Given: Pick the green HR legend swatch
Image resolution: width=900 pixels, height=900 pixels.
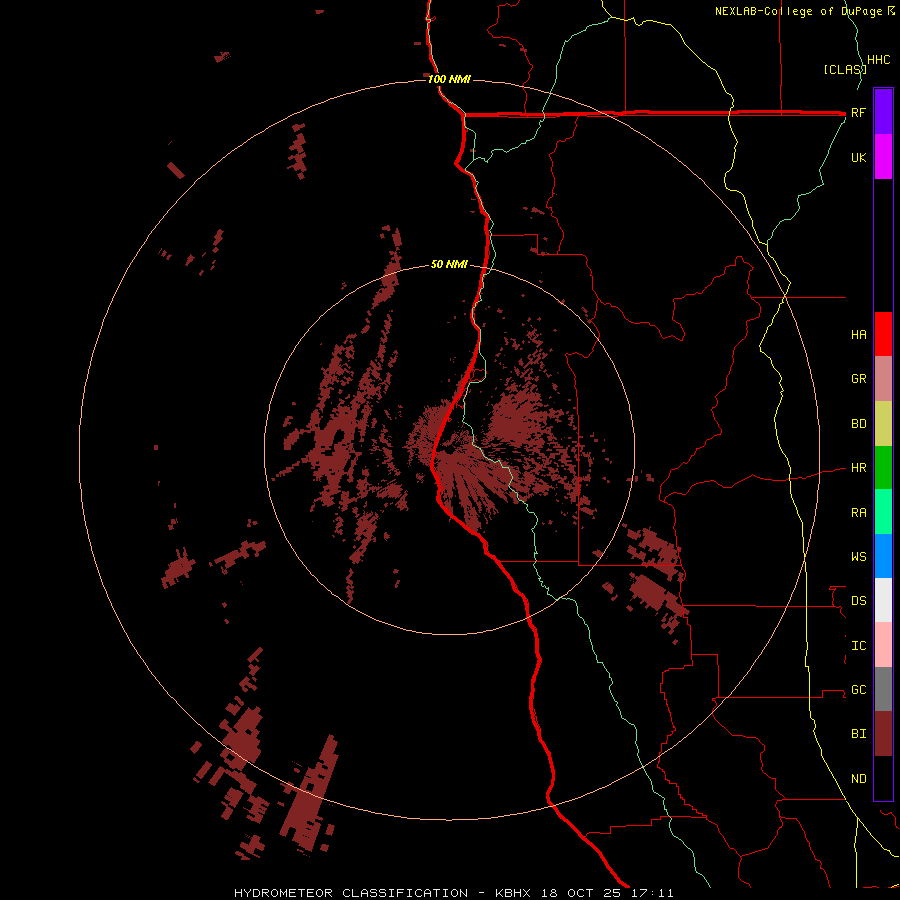Looking at the screenshot, I should point(883,468).
